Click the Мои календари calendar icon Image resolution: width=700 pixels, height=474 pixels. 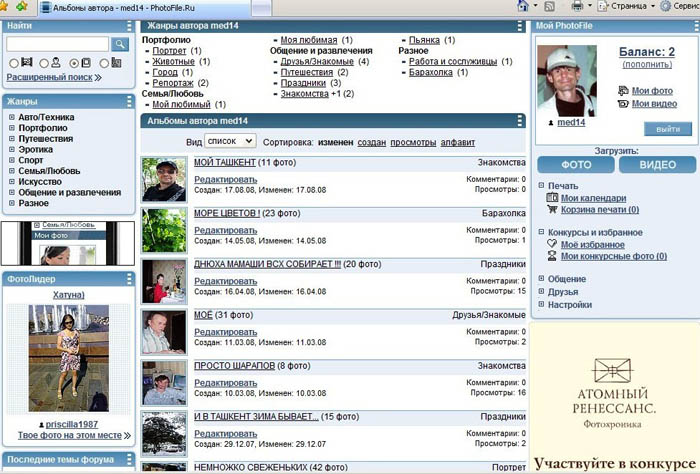(x=552, y=198)
